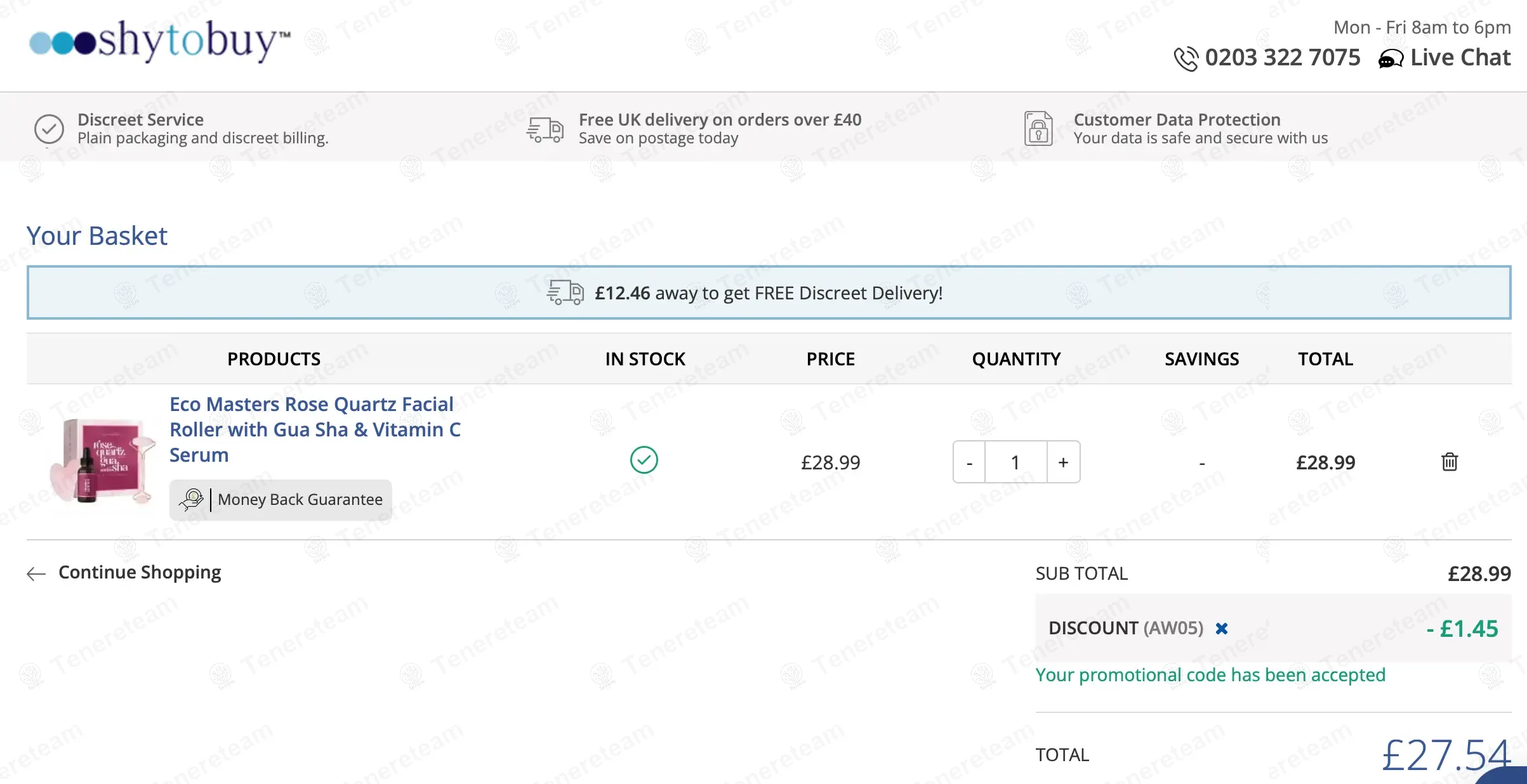Click the SAVINGS column header
Image resolution: width=1527 pixels, height=784 pixels.
click(1201, 359)
